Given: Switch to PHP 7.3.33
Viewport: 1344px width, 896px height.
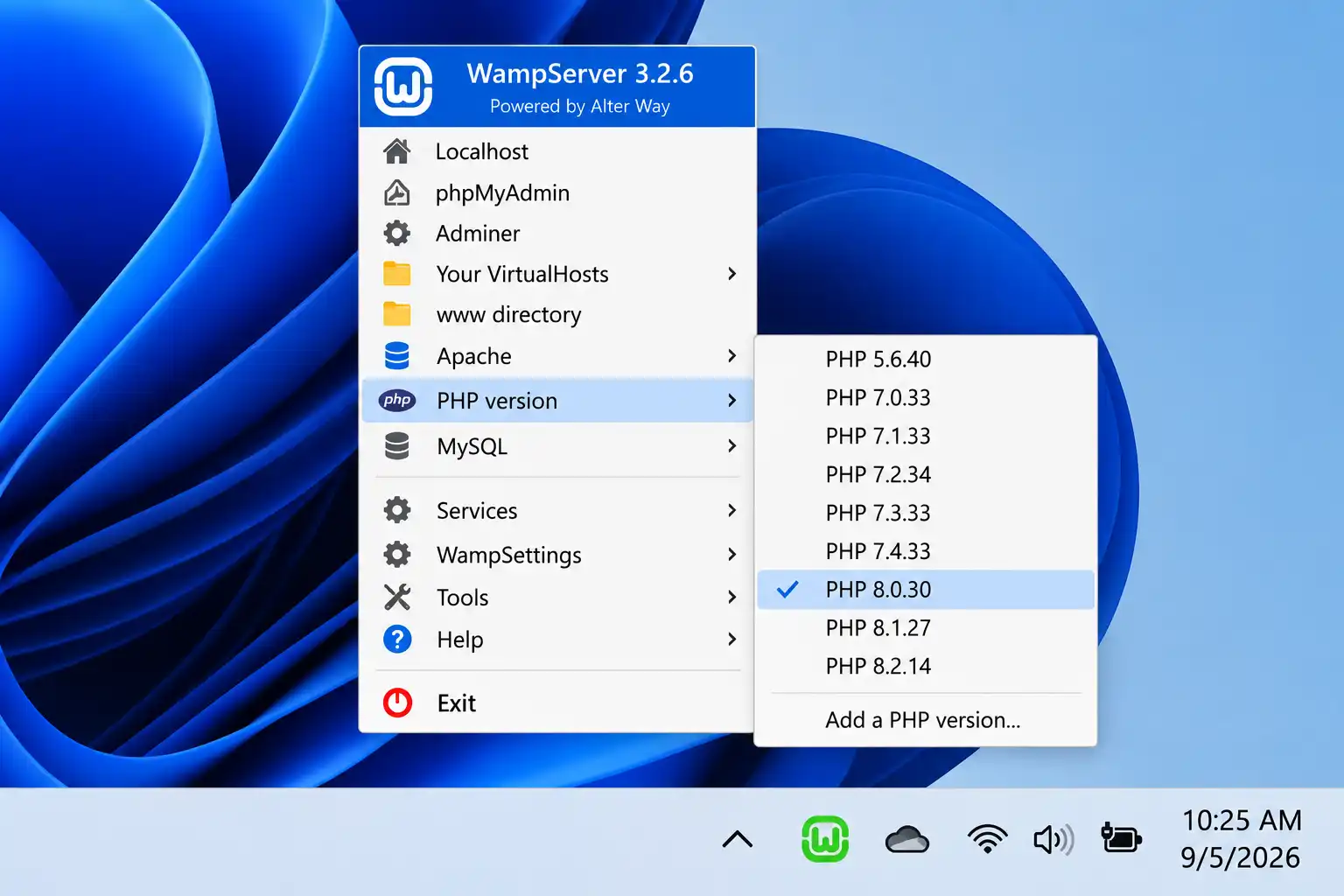Looking at the screenshot, I should [926, 513].
